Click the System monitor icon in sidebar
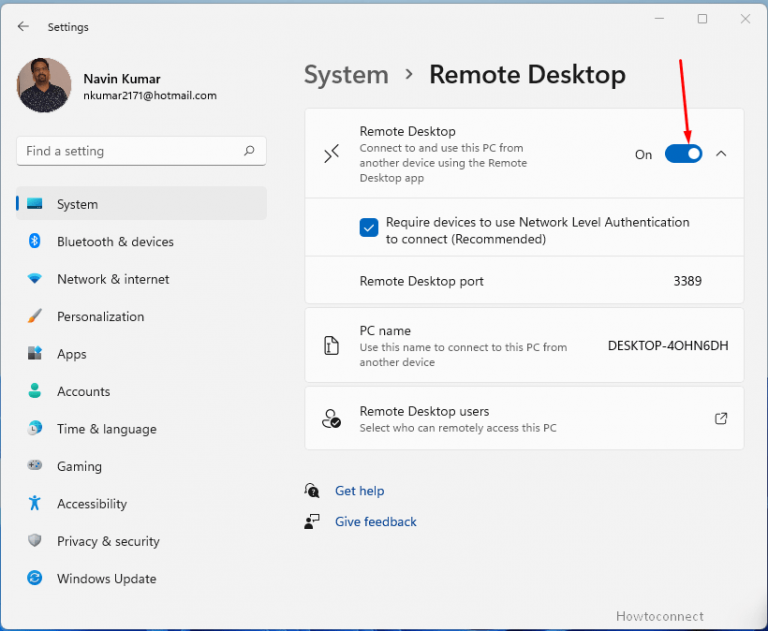768x631 pixels. (x=34, y=203)
